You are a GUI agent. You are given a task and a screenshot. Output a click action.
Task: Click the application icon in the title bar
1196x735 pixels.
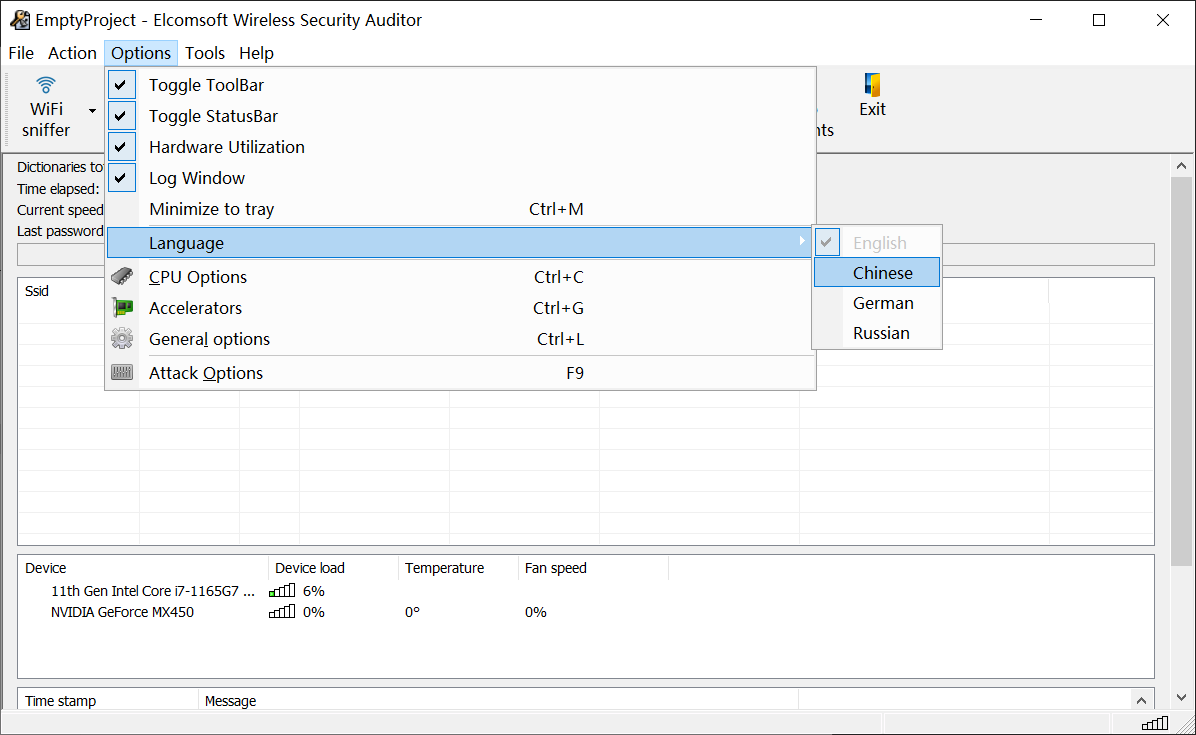(x=20, y=19)
